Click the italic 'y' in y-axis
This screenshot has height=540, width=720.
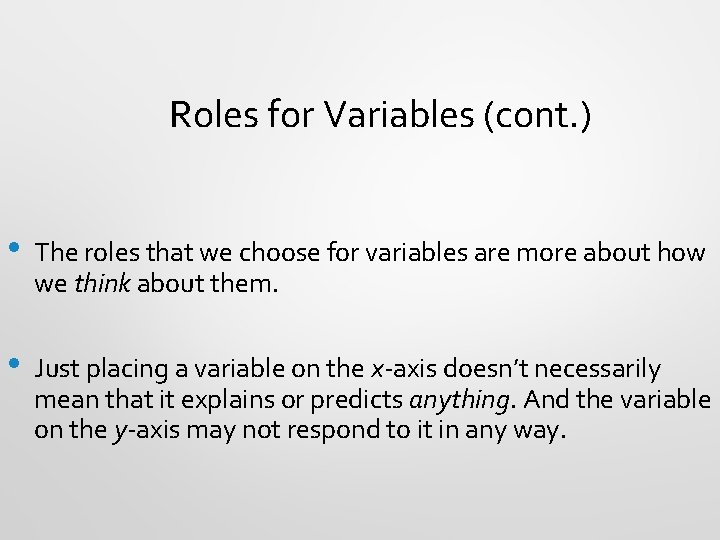pyautogui.click(x=119, y=432)
